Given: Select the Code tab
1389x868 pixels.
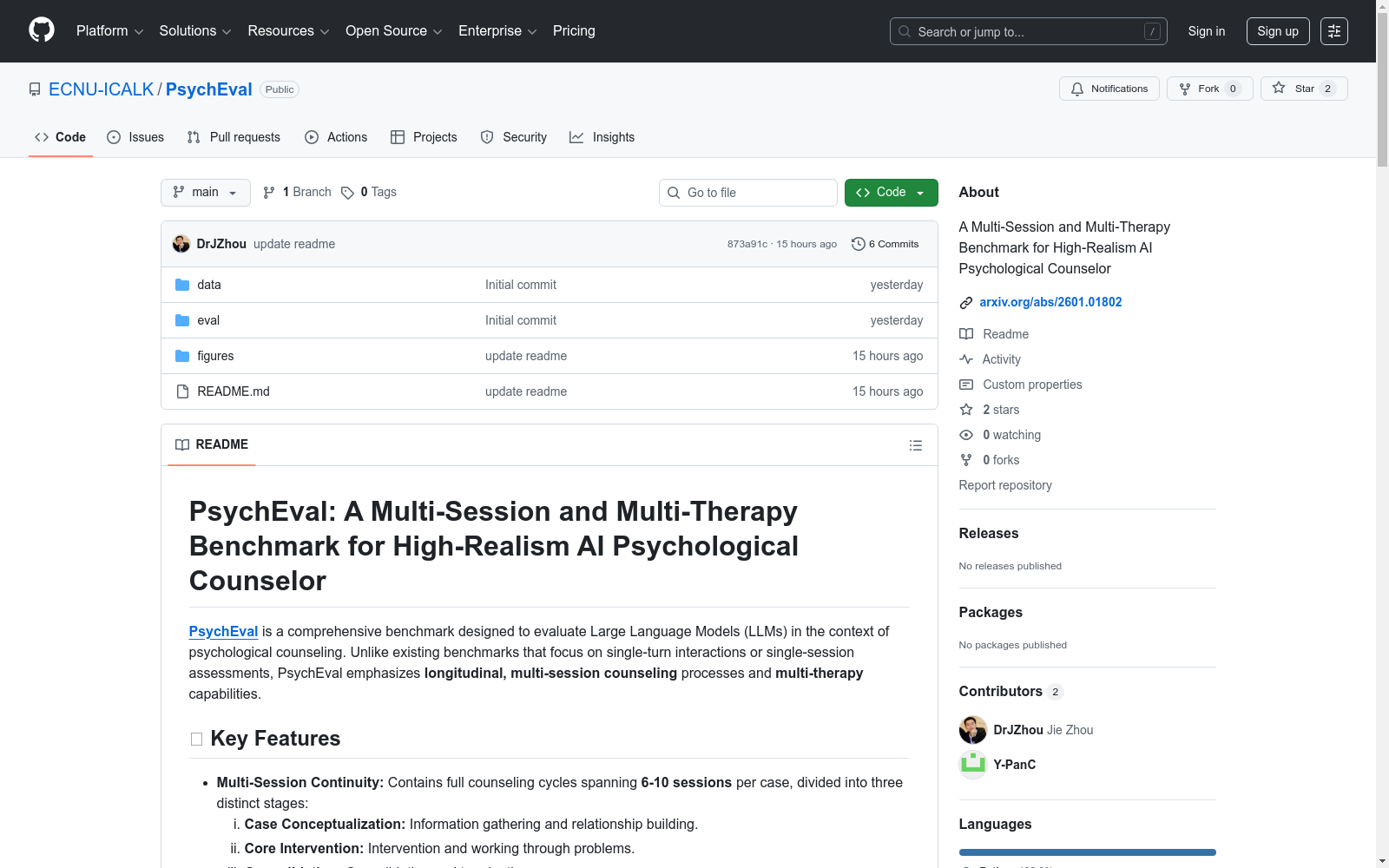Looking at the screenshot, I should pos(61,137).
